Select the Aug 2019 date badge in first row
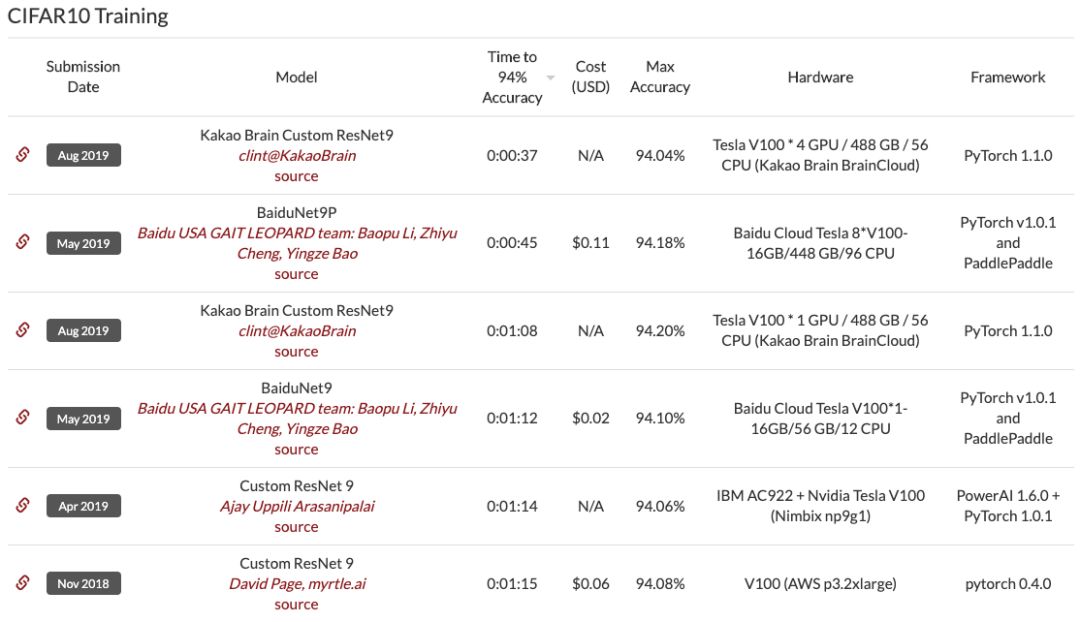Screen dimensions: 1080x622 83,155
